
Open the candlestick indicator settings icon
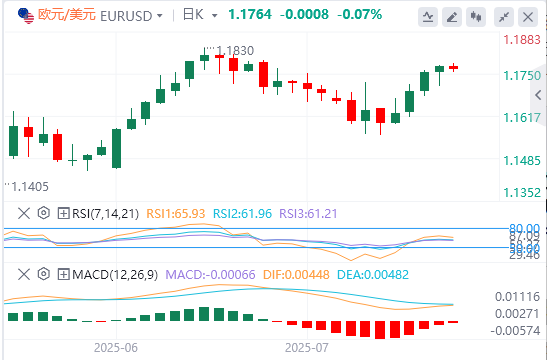click(476, 17)
